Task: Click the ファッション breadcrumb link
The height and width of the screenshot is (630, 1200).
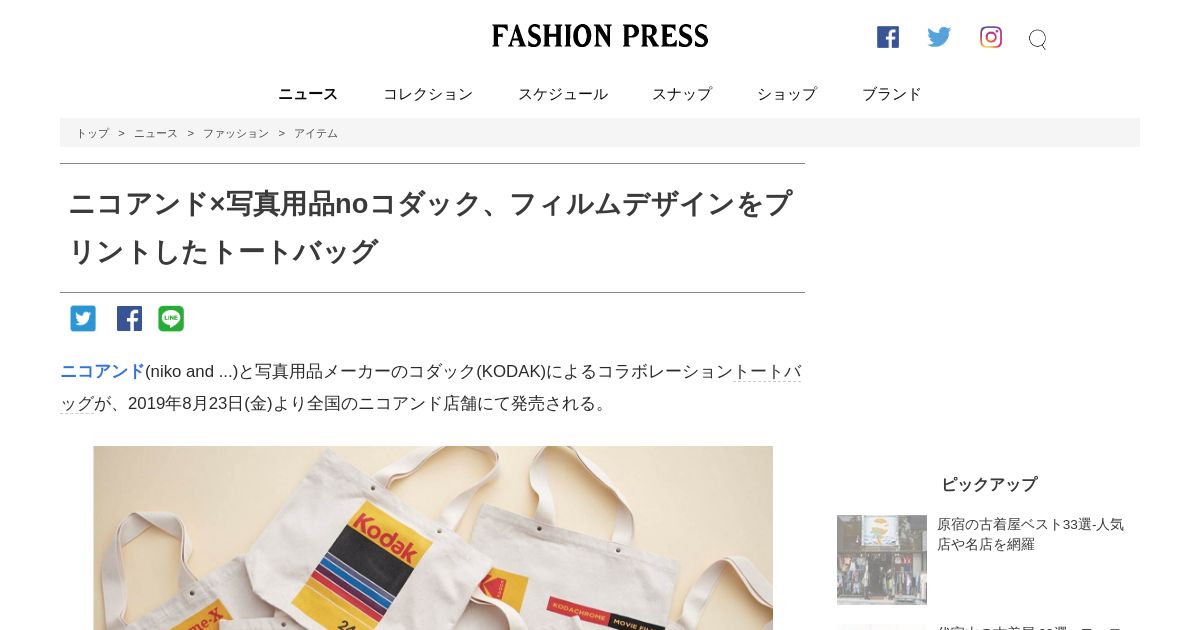Action: tap(236, 133)
